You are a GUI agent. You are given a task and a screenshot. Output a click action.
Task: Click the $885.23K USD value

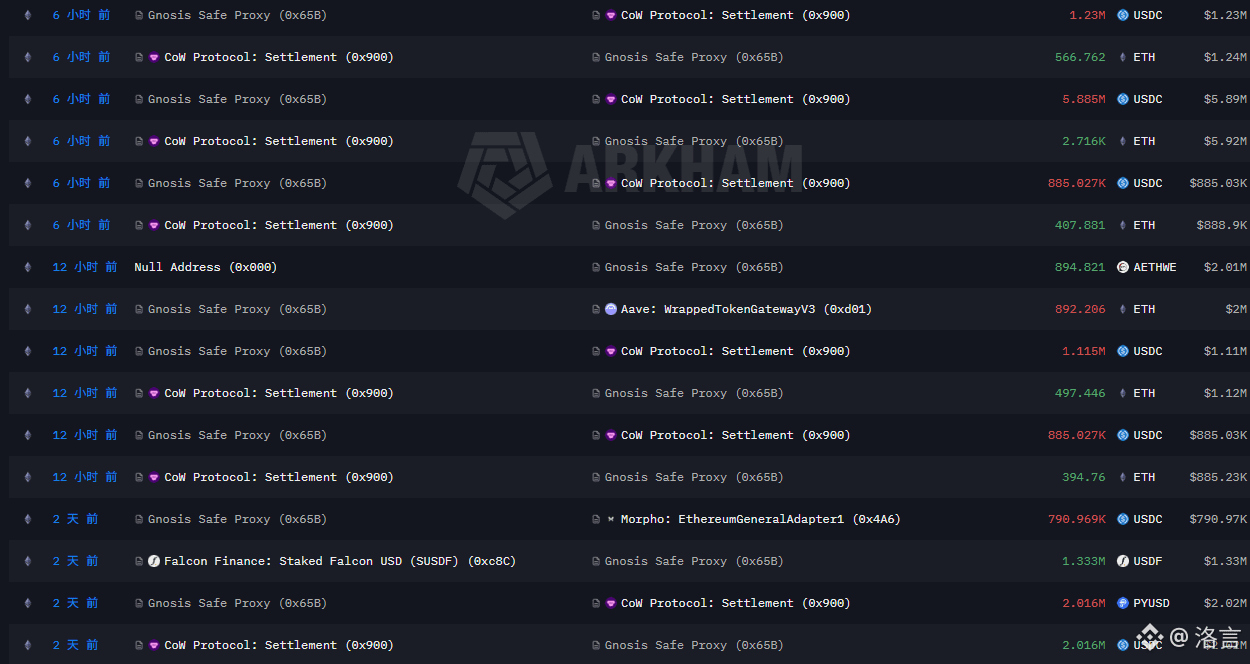coord(1218,477)
